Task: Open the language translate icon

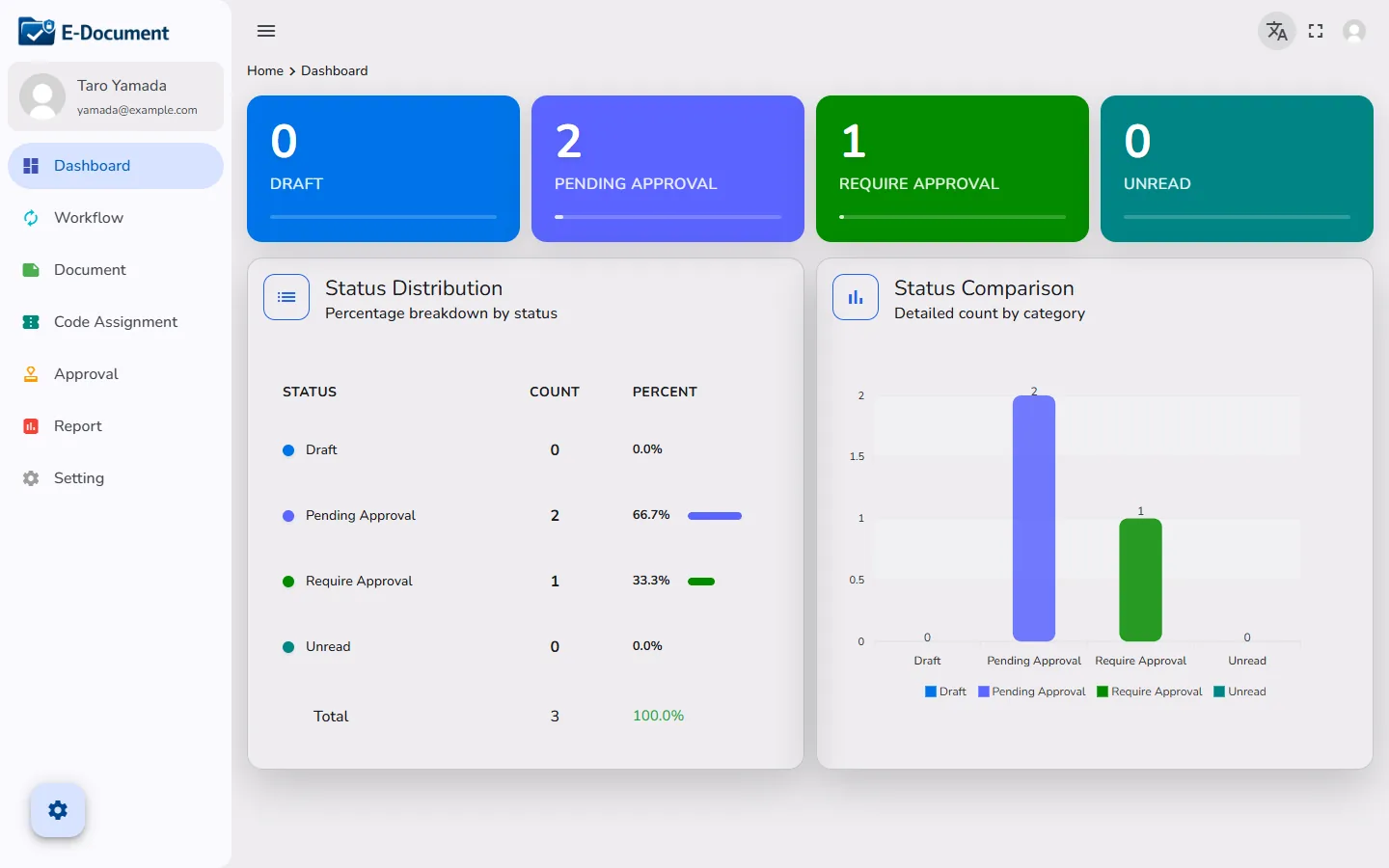Action: click(1277, 31)
